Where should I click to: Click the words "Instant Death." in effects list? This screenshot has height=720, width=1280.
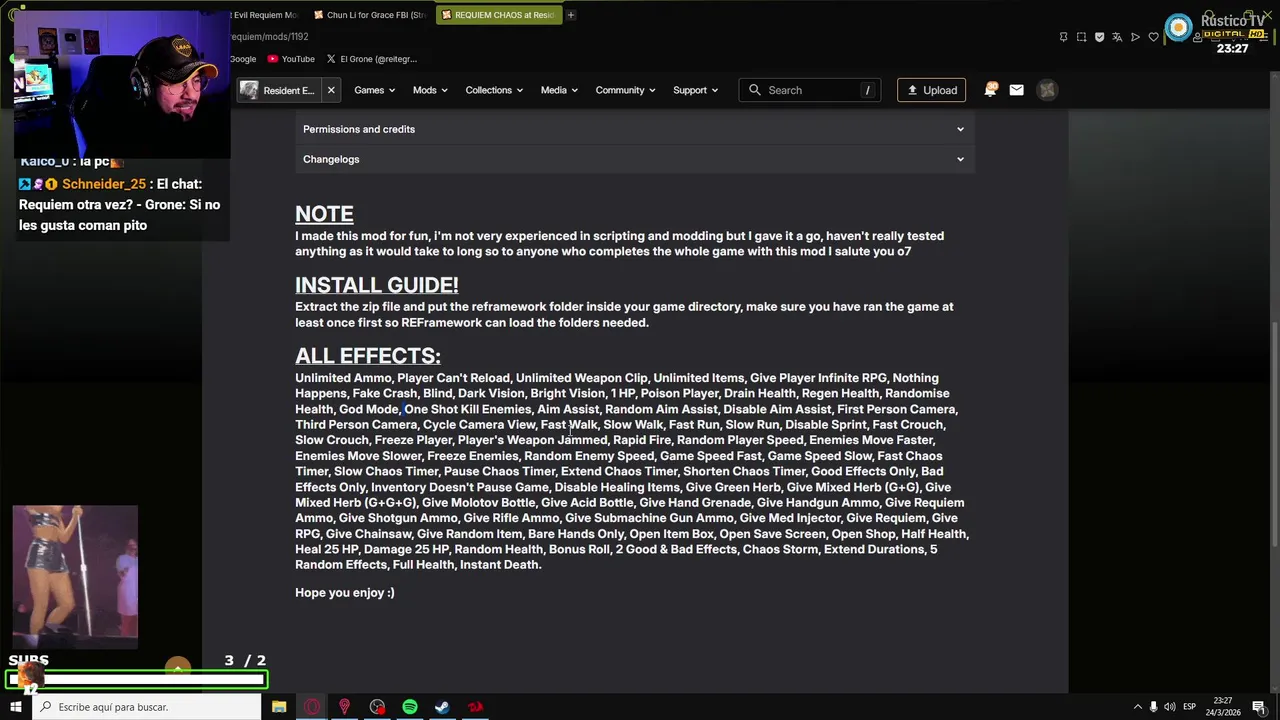[500, 565]
